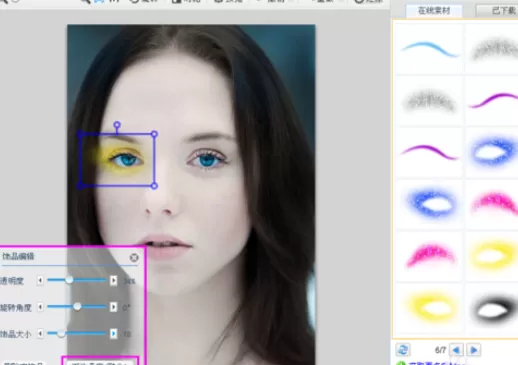The height and width of the screenshot is (365, 518).
Task: Click the selection box bottom-left corner handle
Action: point(80,186)
